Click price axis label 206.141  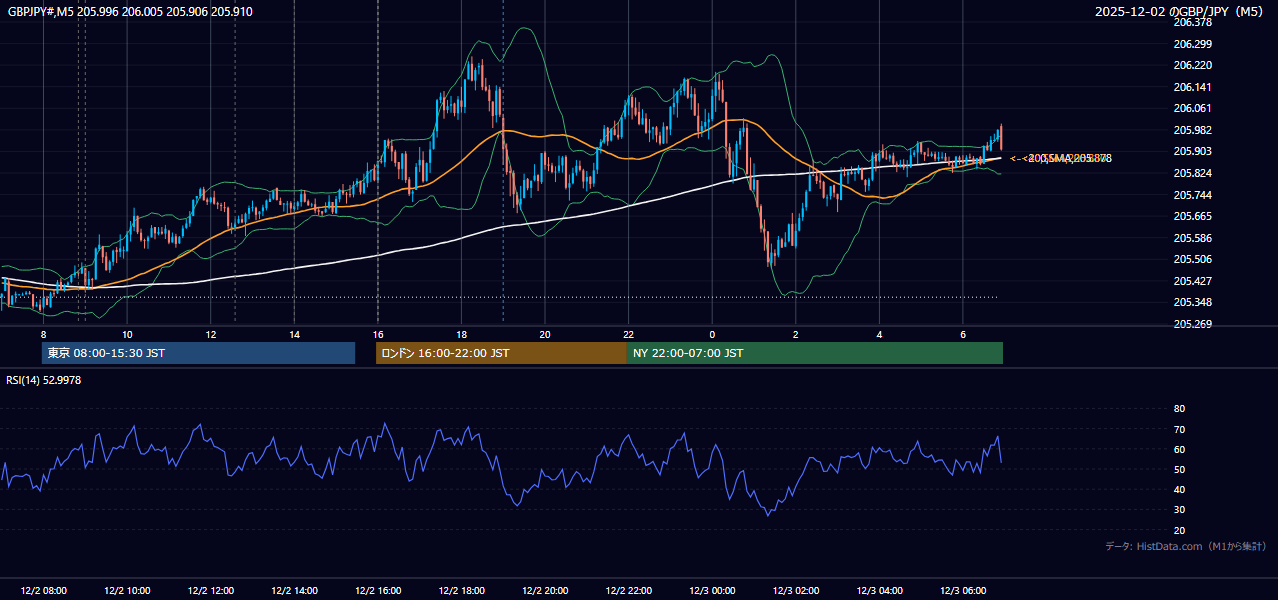(1192, 87)
